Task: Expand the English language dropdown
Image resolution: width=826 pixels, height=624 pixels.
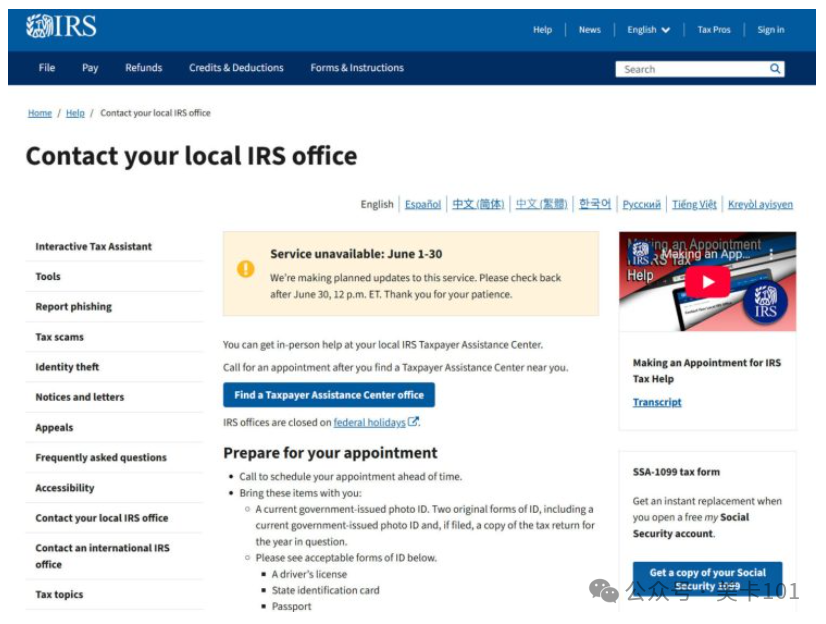Action: [648, 29]
